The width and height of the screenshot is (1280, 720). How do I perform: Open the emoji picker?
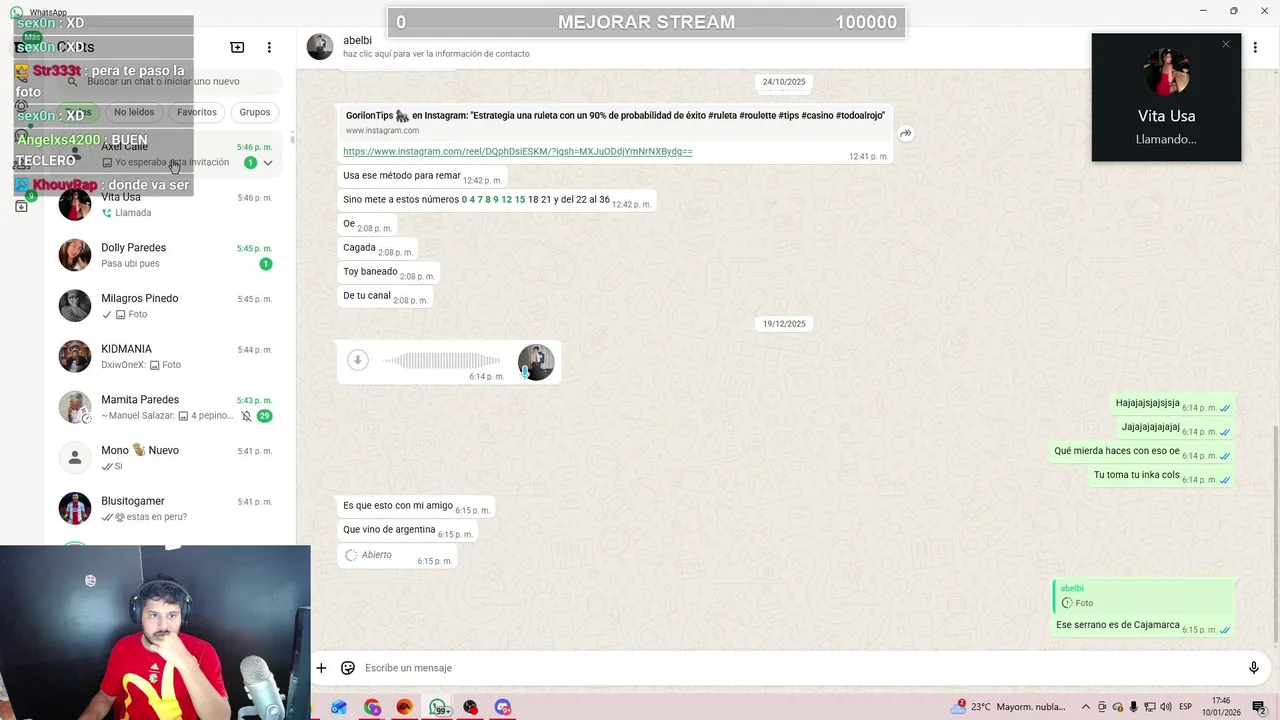(x=348, y=668)
